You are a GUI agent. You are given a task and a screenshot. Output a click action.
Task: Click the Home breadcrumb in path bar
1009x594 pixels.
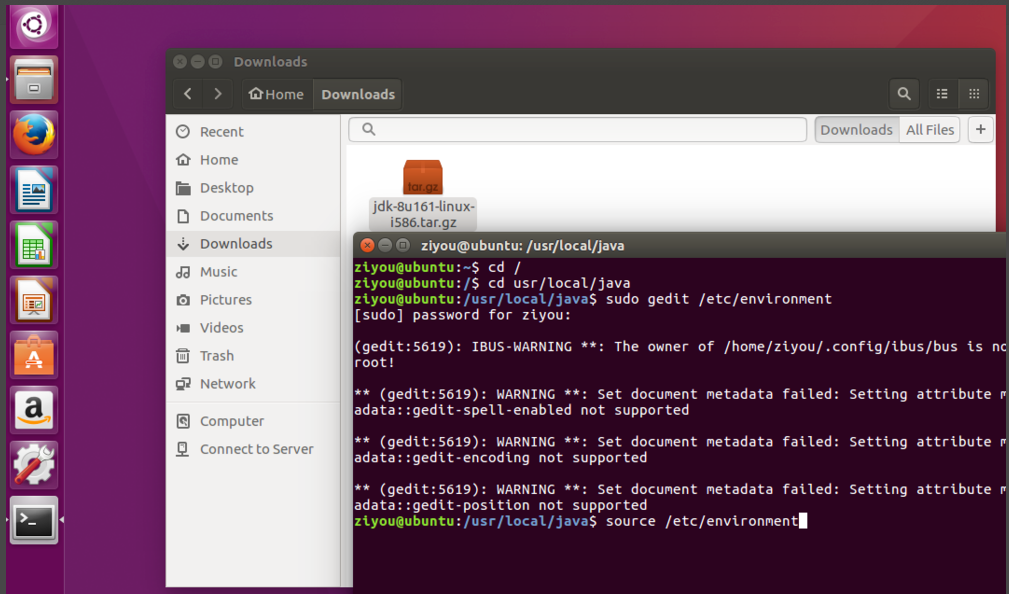point(277,94)
